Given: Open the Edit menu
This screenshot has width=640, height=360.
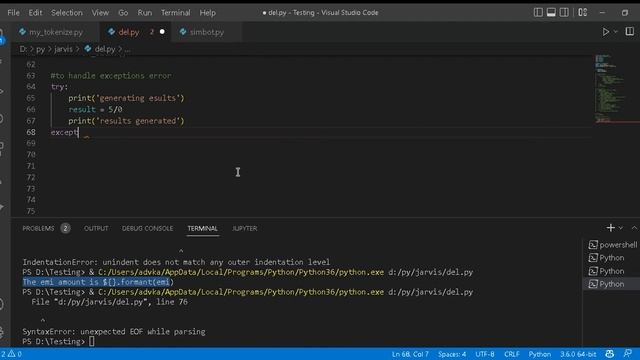Looking at the screenshot, I should click(x=35, y=13).
